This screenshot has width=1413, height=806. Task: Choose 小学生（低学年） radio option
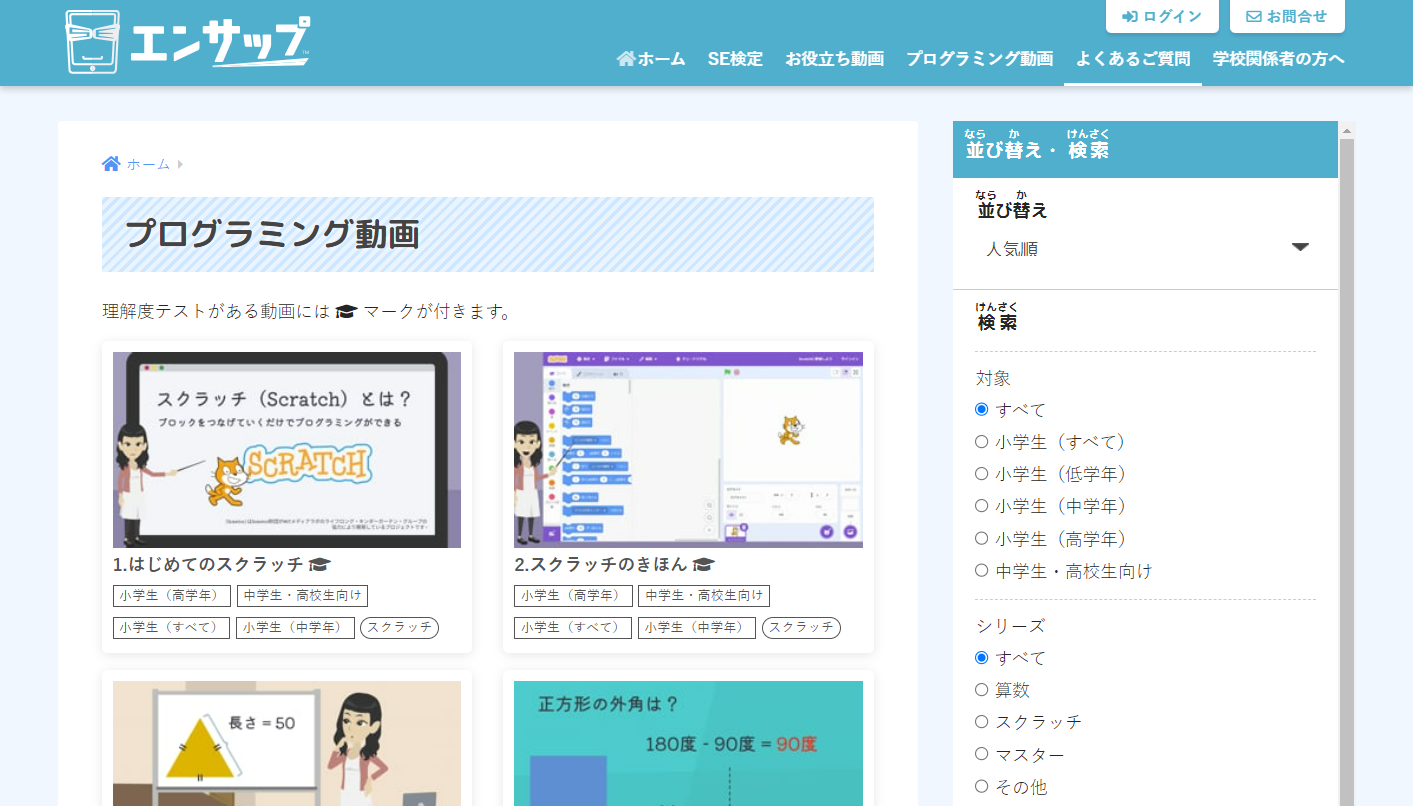coord(982,473)
